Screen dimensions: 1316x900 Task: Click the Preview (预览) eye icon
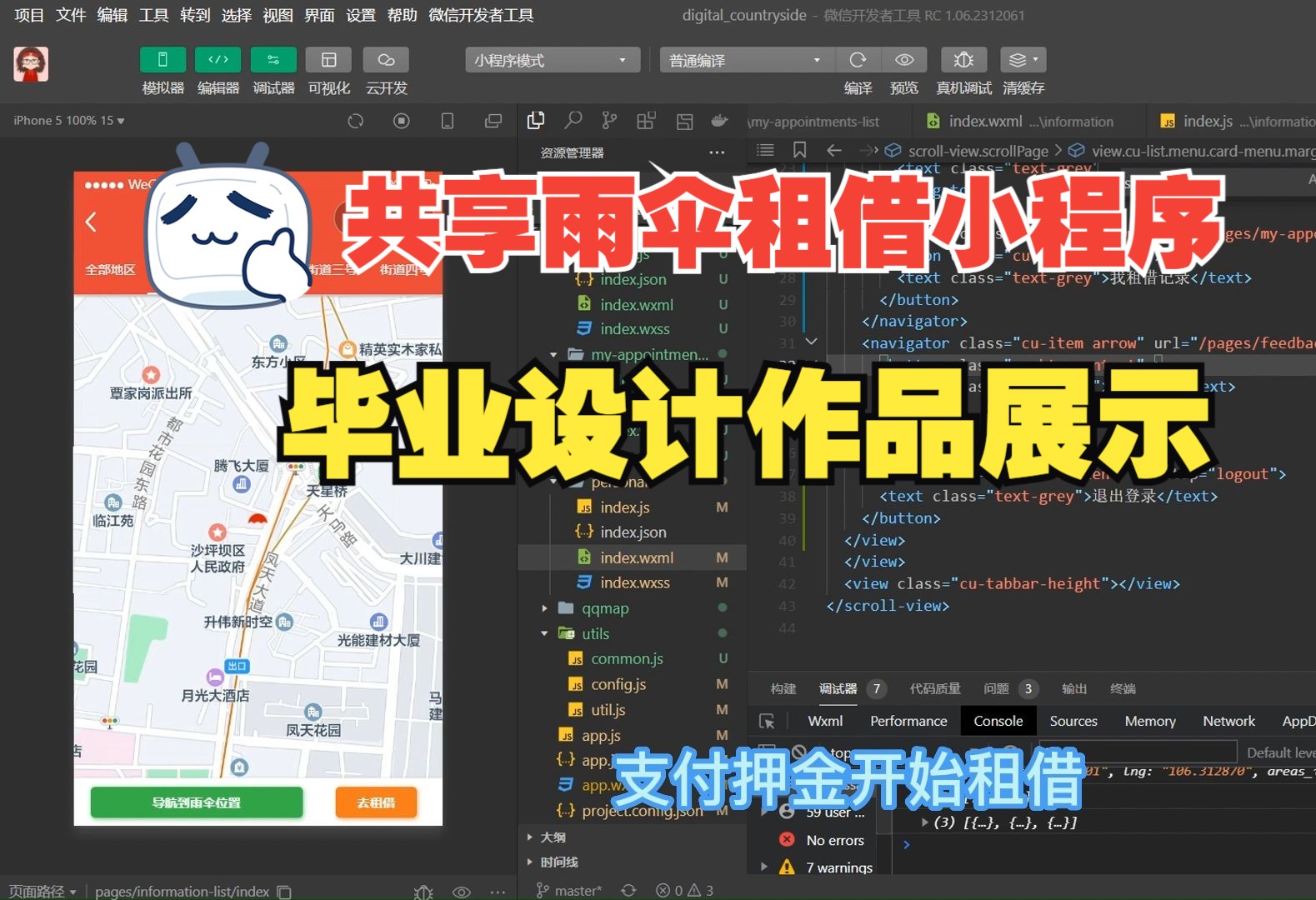coord(904,60)
